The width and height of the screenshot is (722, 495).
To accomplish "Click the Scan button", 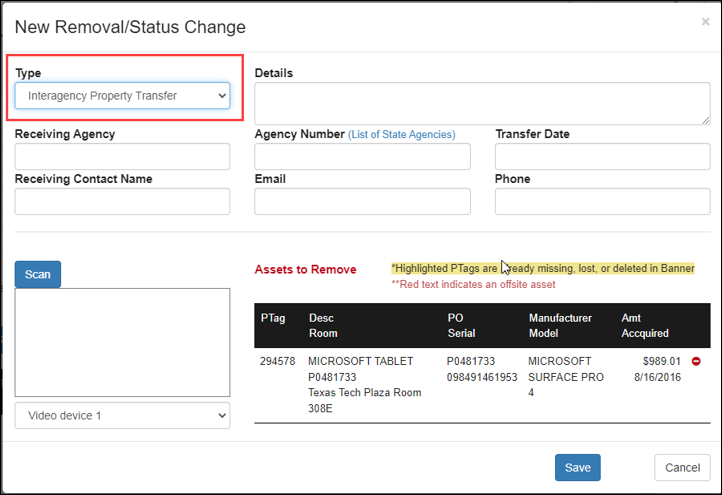I will click(38, 274).
